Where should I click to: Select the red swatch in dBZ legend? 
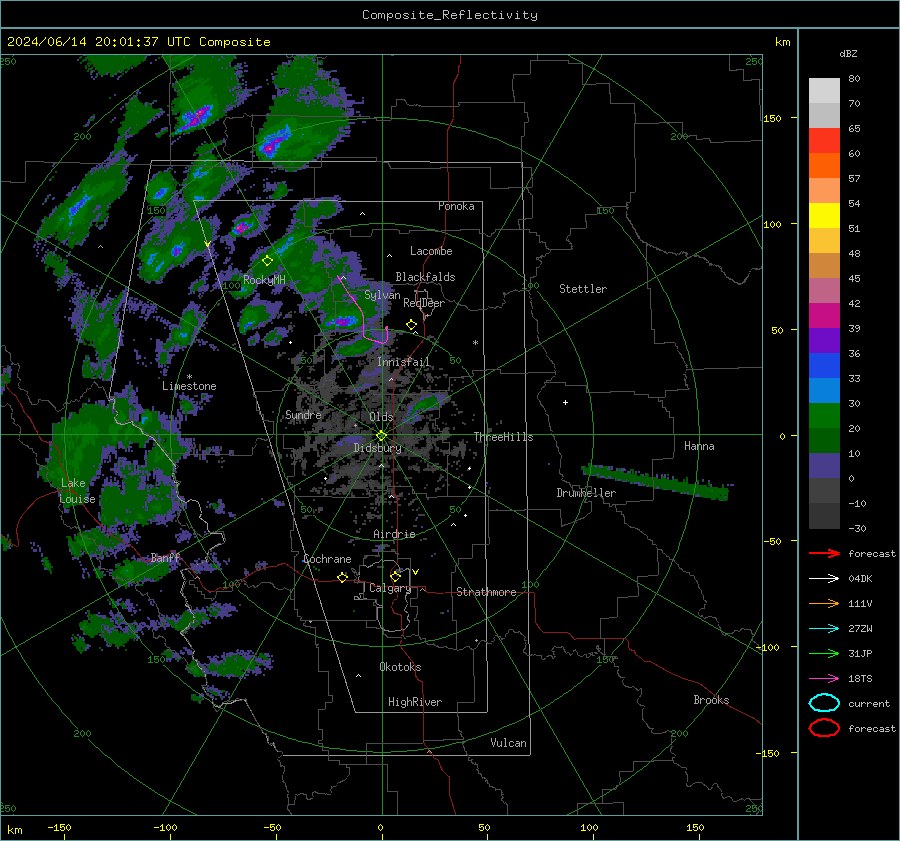pos(824,141)
